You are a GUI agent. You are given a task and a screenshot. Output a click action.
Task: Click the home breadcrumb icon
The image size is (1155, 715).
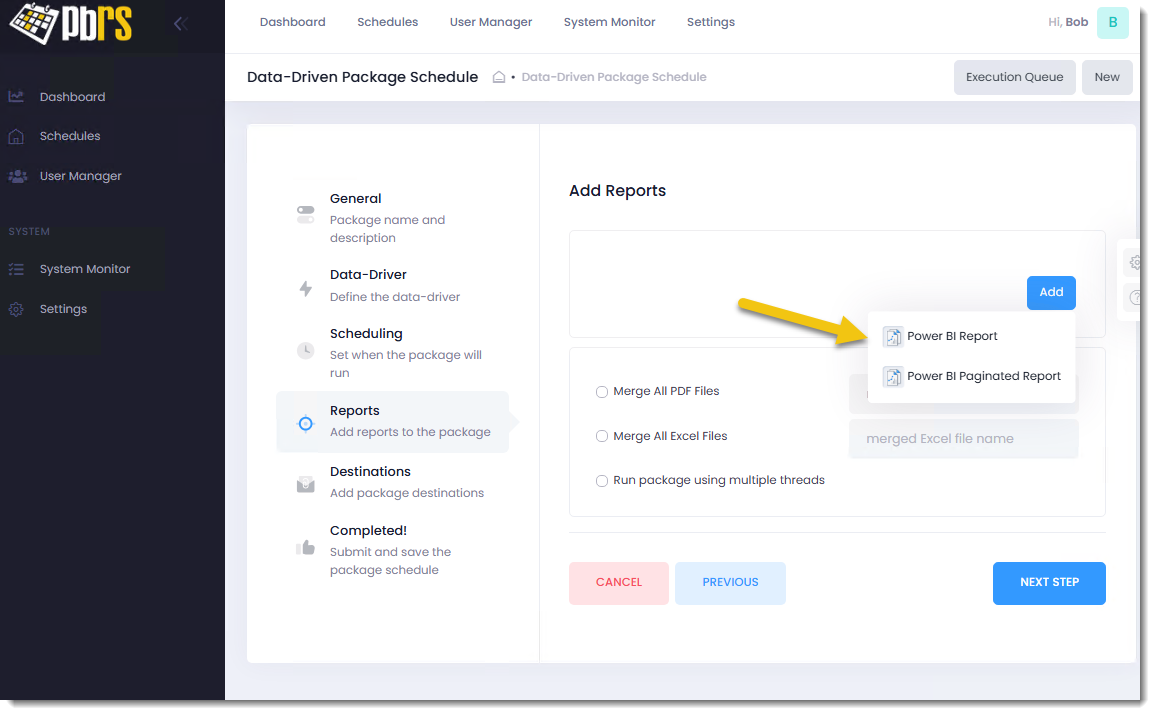499,77
